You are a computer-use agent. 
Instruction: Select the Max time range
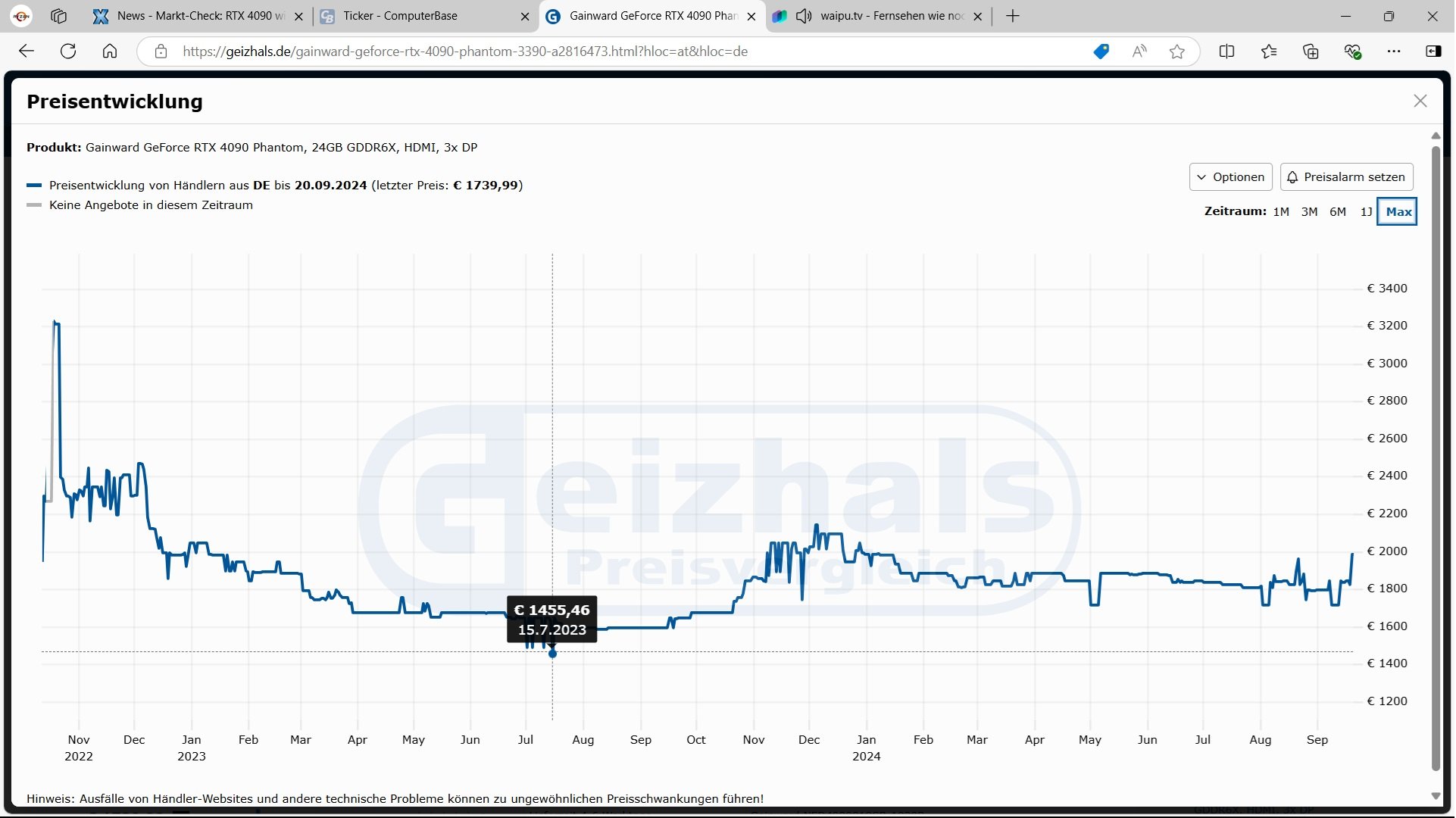pos(1398,212)
